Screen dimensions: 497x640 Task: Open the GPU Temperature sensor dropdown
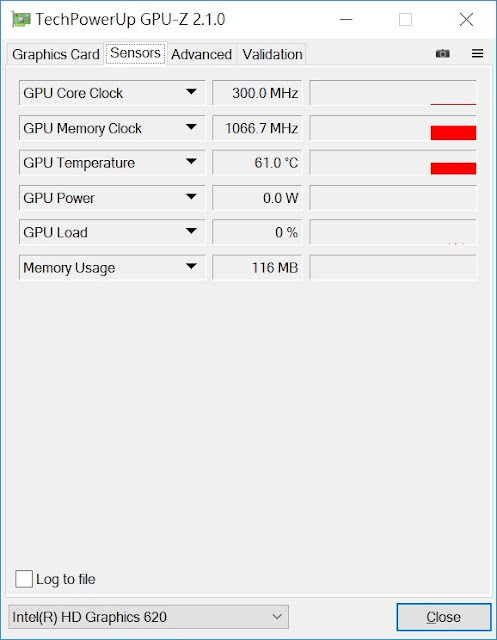click(112, 162)
